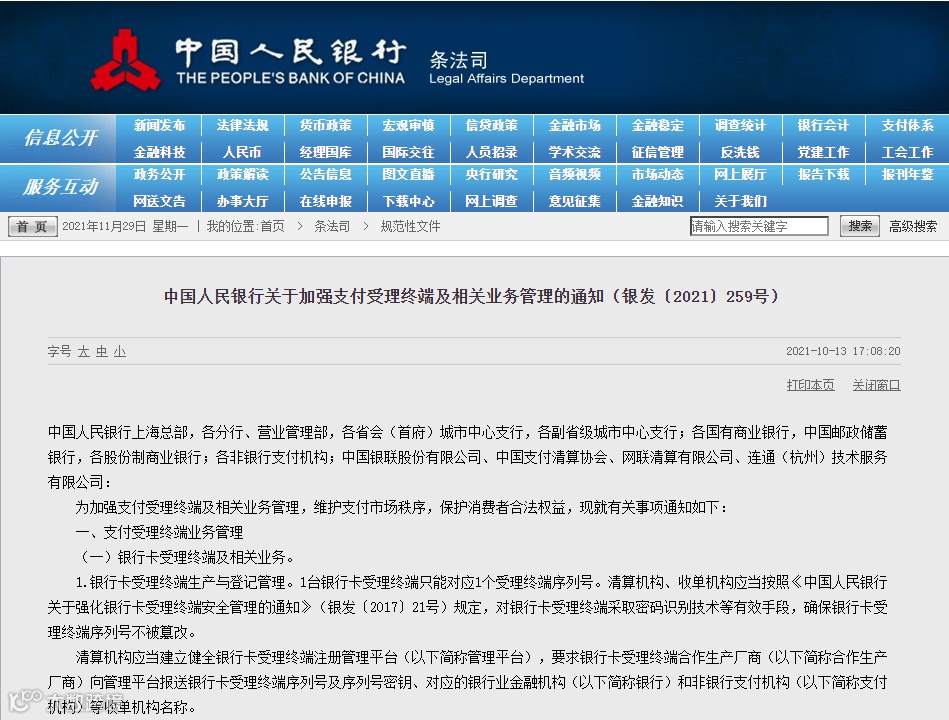
Task: Follow the breadcrumb link 规范性文件
Action: [x=410, y=226]
